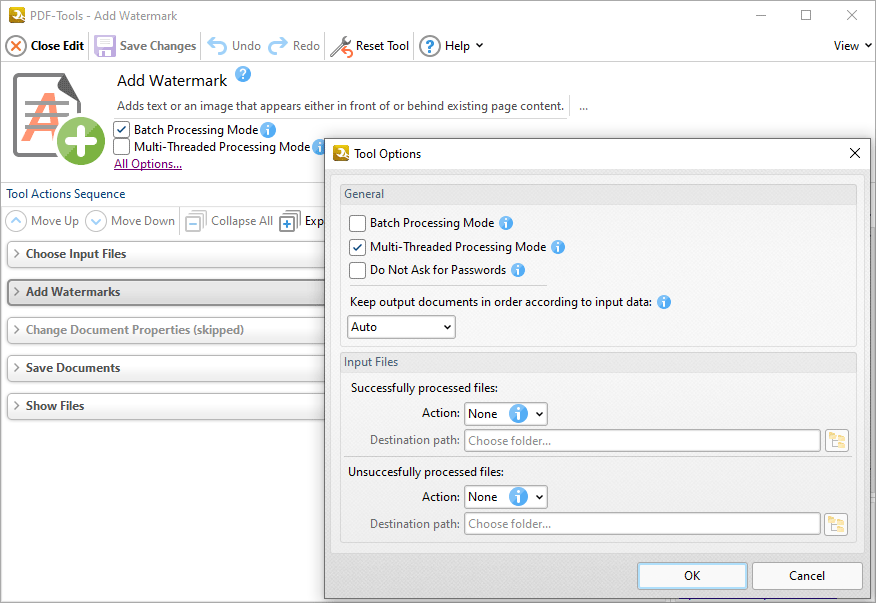Click the Move Up arrow icon
Viewport: 876px width, 603px height.
(x=16, y=221)
